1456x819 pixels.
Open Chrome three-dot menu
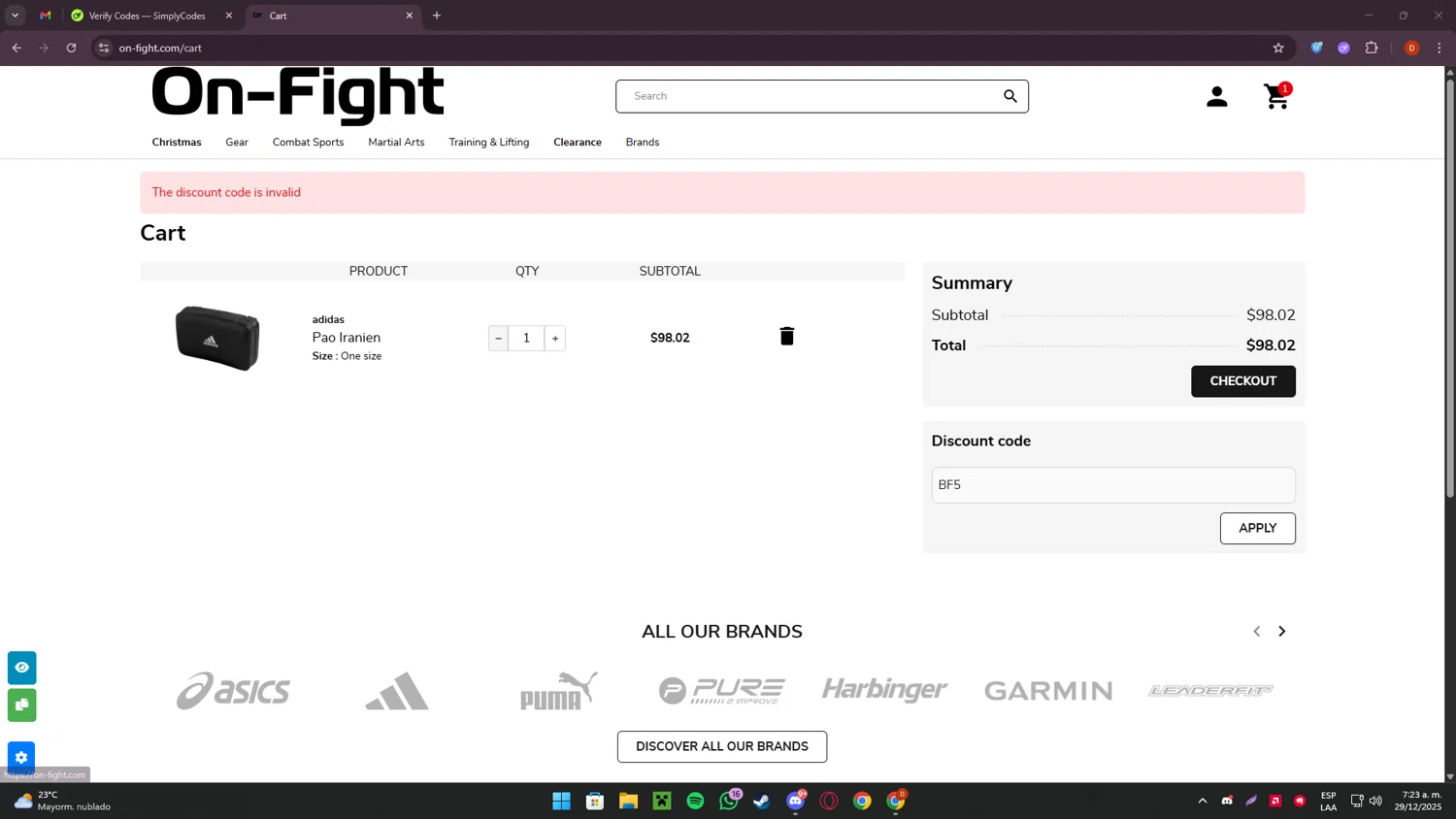[x=1439, y=48]
